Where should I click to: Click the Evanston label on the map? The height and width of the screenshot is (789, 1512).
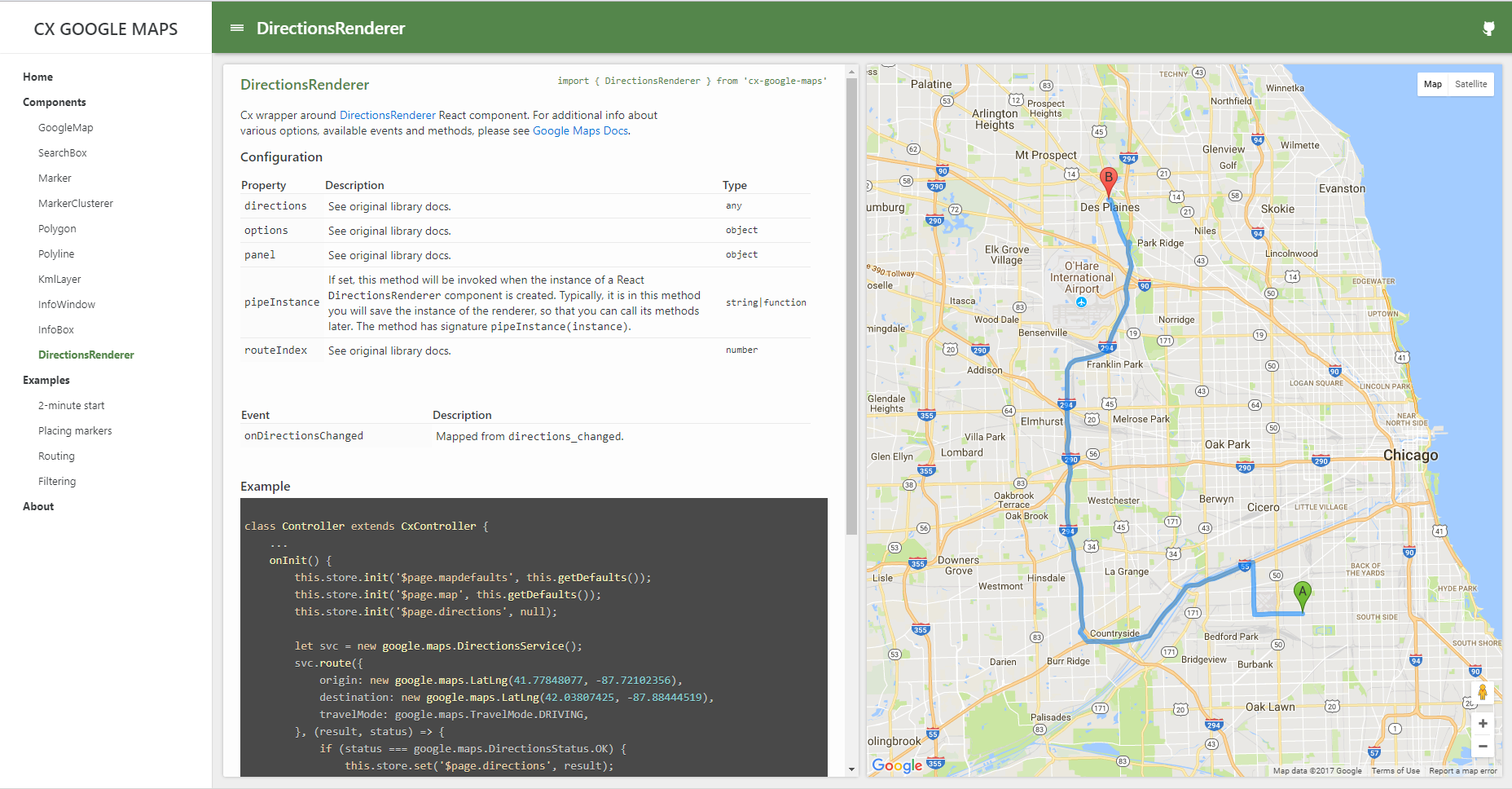pos(1342,188)
